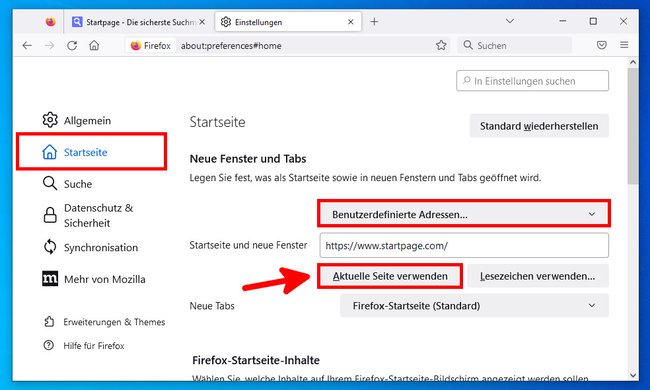The height and width of the screenshot is (390, 650).
Task: Close the Startpage tab
Action: pos(202,22)
